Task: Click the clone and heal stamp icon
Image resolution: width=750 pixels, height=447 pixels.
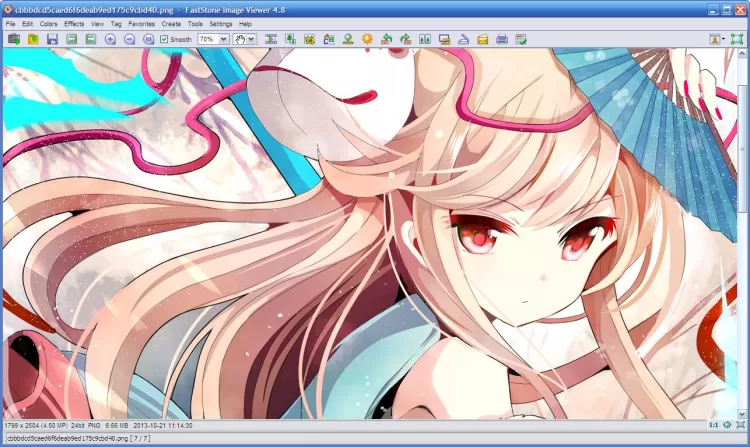Action: 348,39
